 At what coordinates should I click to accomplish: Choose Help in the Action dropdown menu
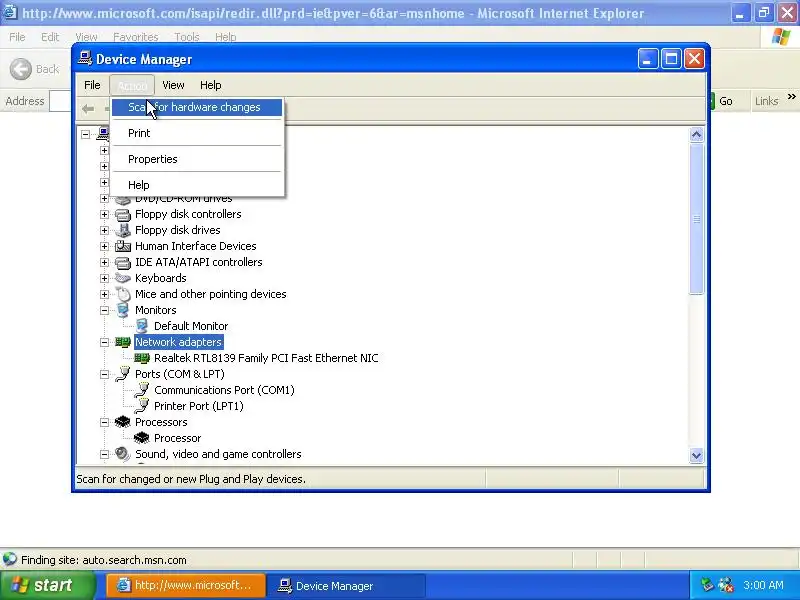coord(196,185)
